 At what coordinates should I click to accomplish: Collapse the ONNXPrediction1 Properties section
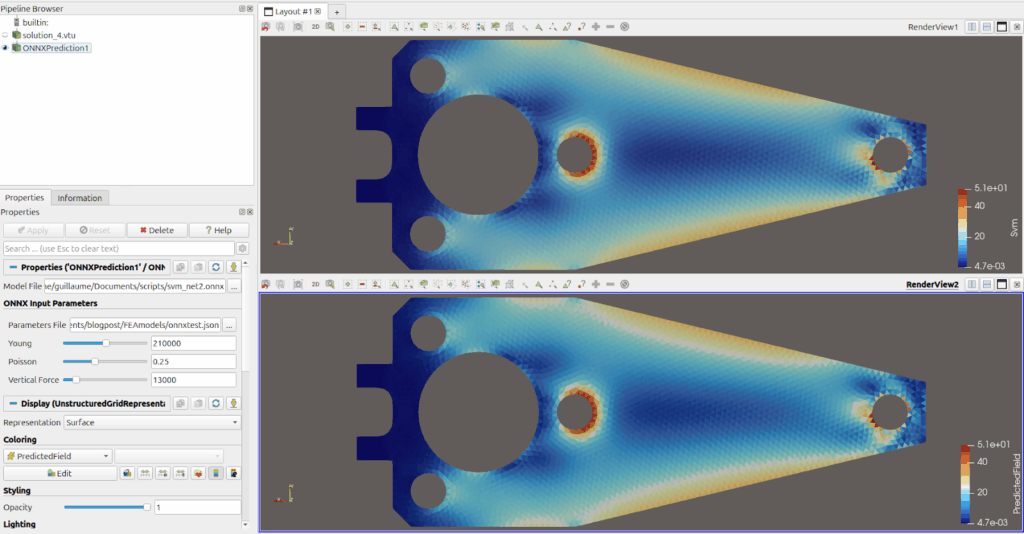tap(11, 267)
